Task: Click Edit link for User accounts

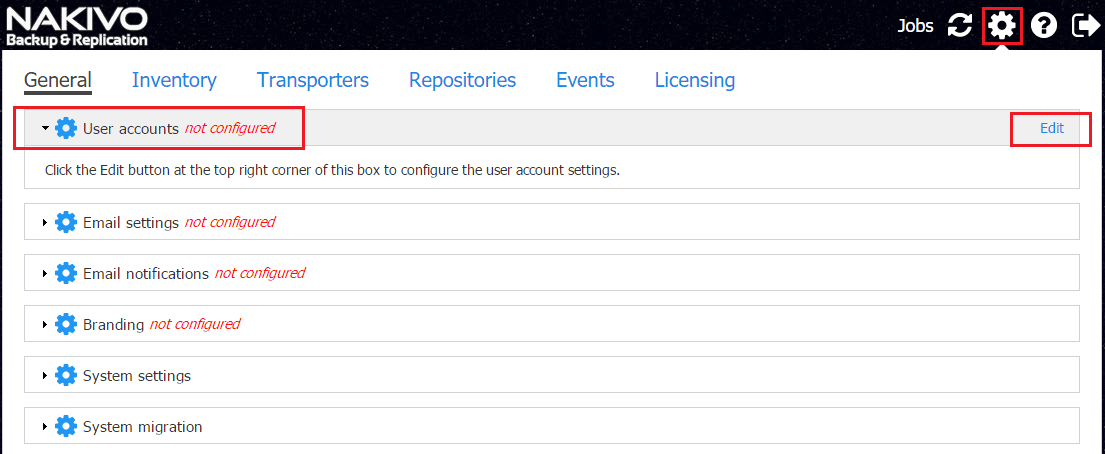Action: tap(1051, 128)
